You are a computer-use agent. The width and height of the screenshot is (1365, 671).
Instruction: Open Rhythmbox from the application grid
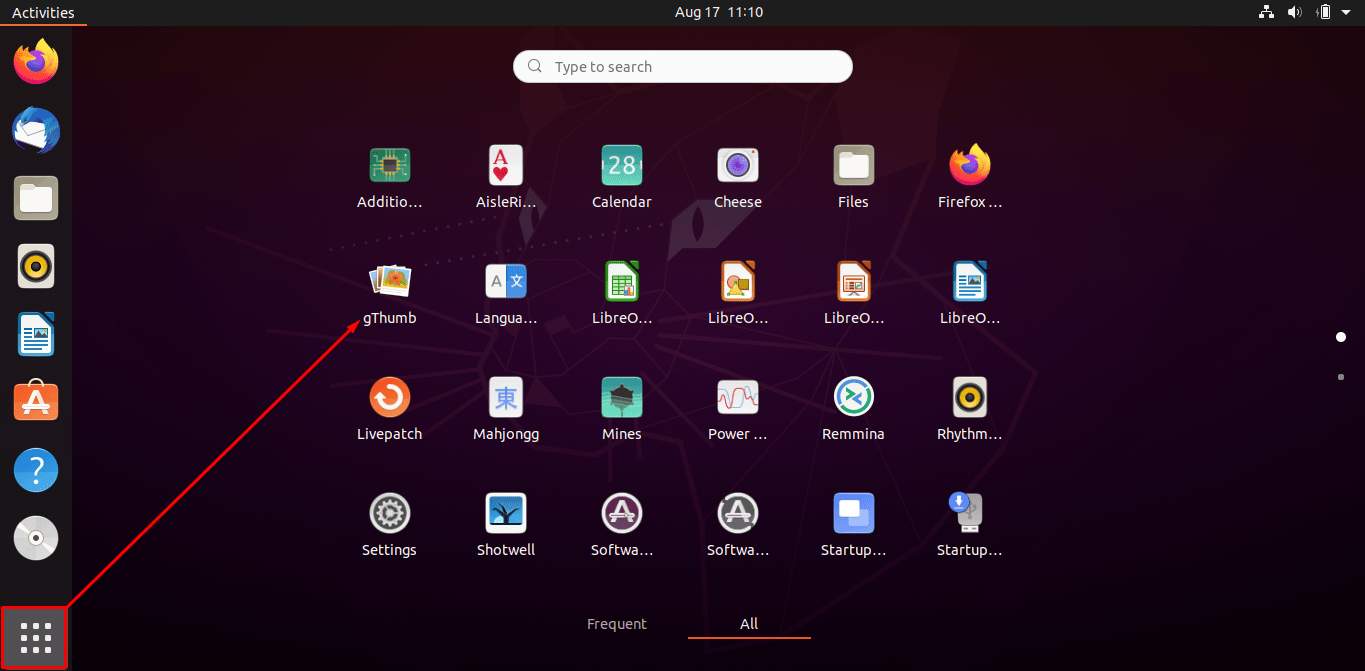pos(970,397)
